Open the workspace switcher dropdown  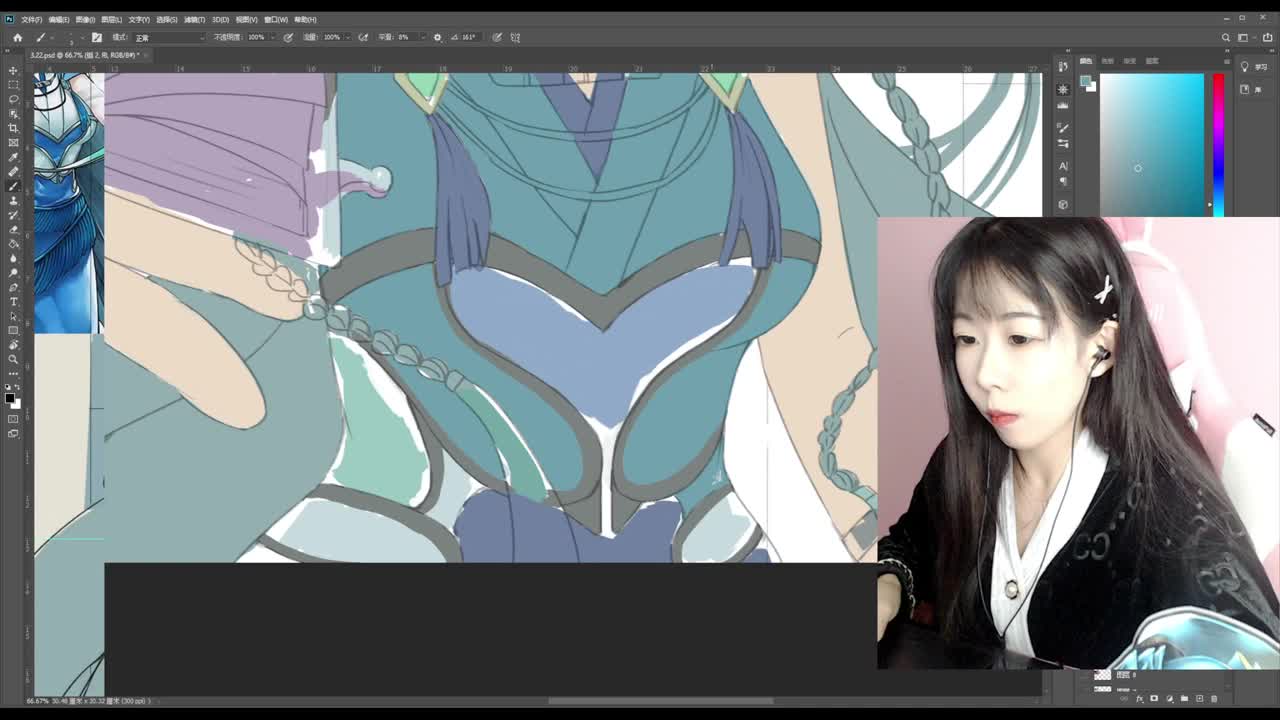(x=1243, y=37)
